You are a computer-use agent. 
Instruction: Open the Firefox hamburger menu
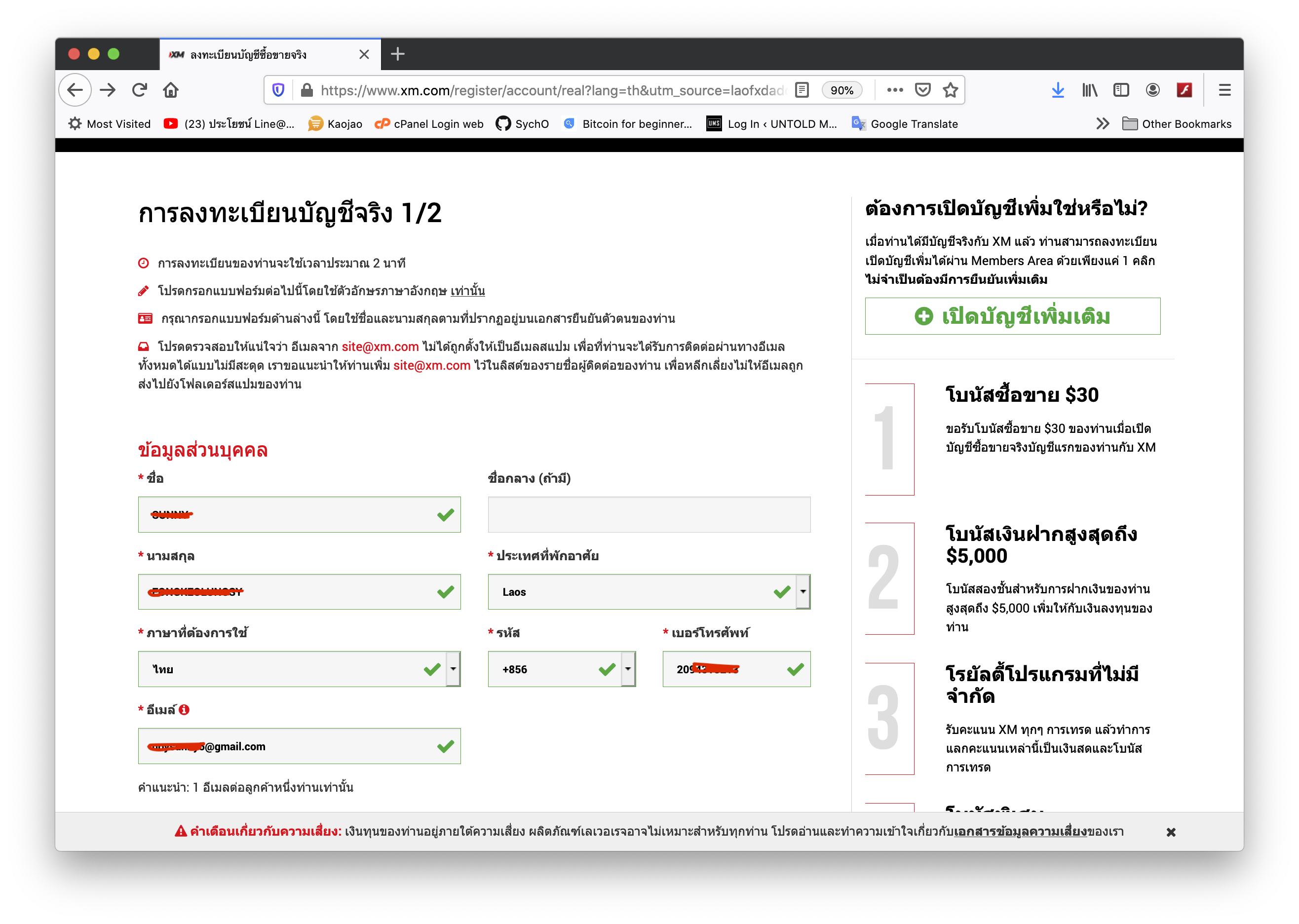pos(1224,90)
